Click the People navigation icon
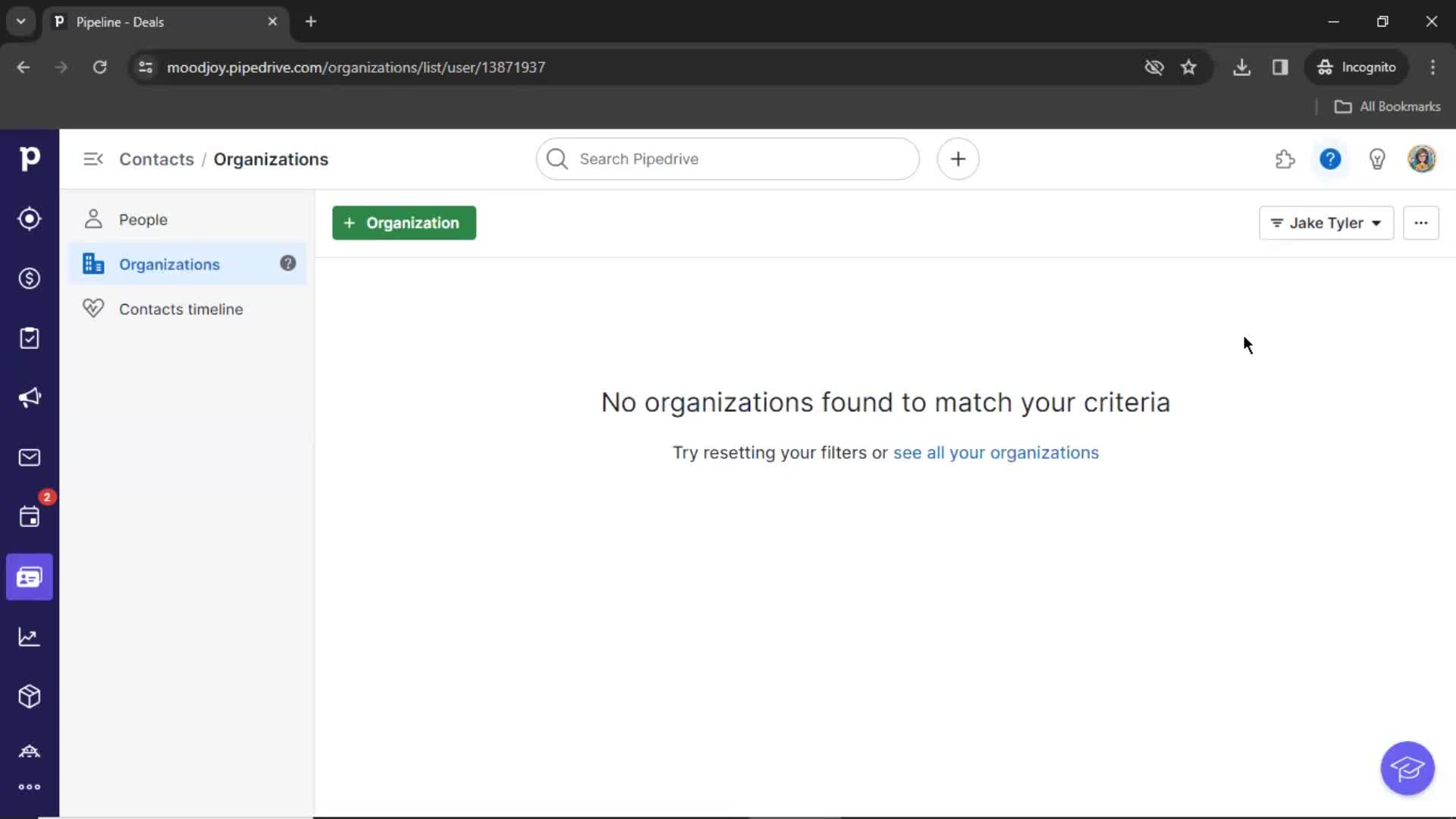 [94, 219]
